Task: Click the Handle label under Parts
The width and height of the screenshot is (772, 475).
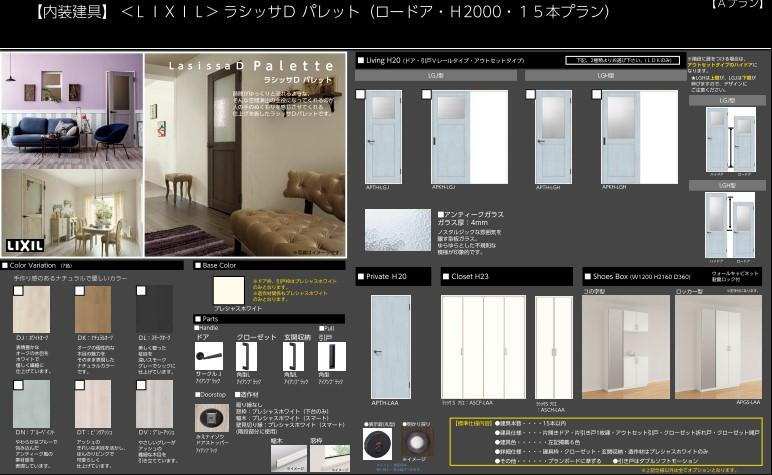Action: (x=208, y=328)
